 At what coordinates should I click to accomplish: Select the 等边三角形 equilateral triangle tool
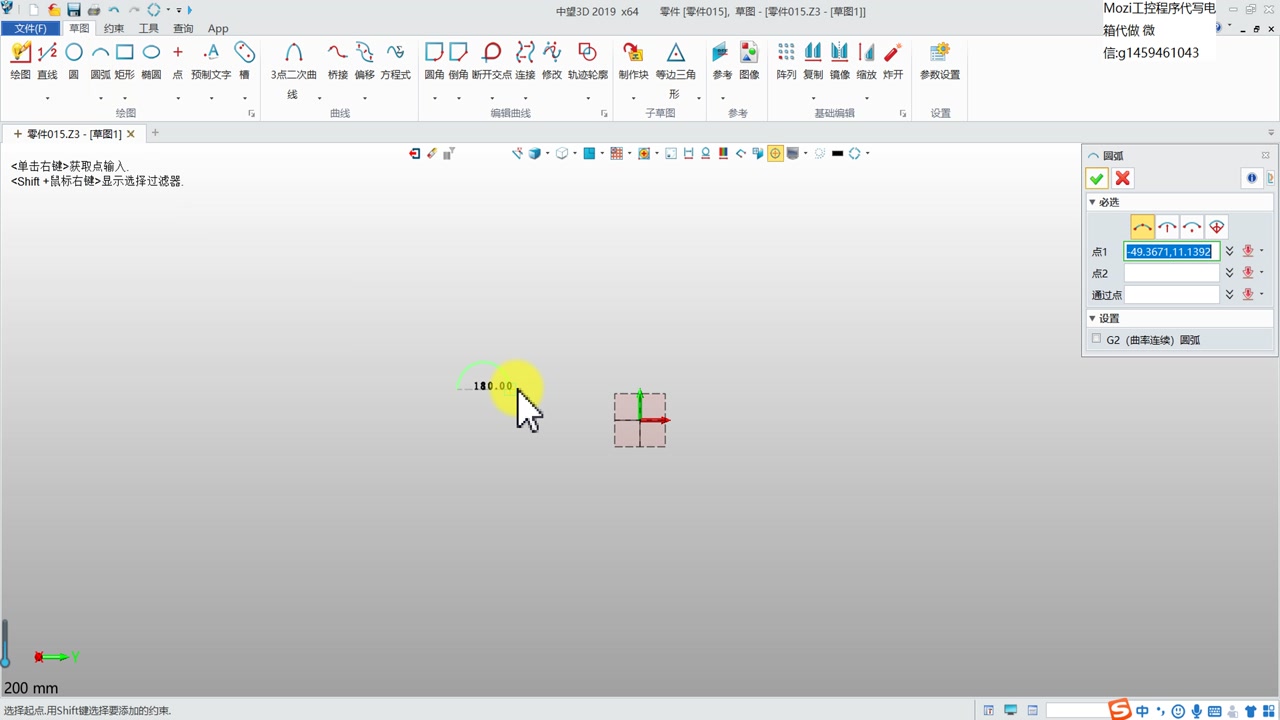click(x=675, y=70)
